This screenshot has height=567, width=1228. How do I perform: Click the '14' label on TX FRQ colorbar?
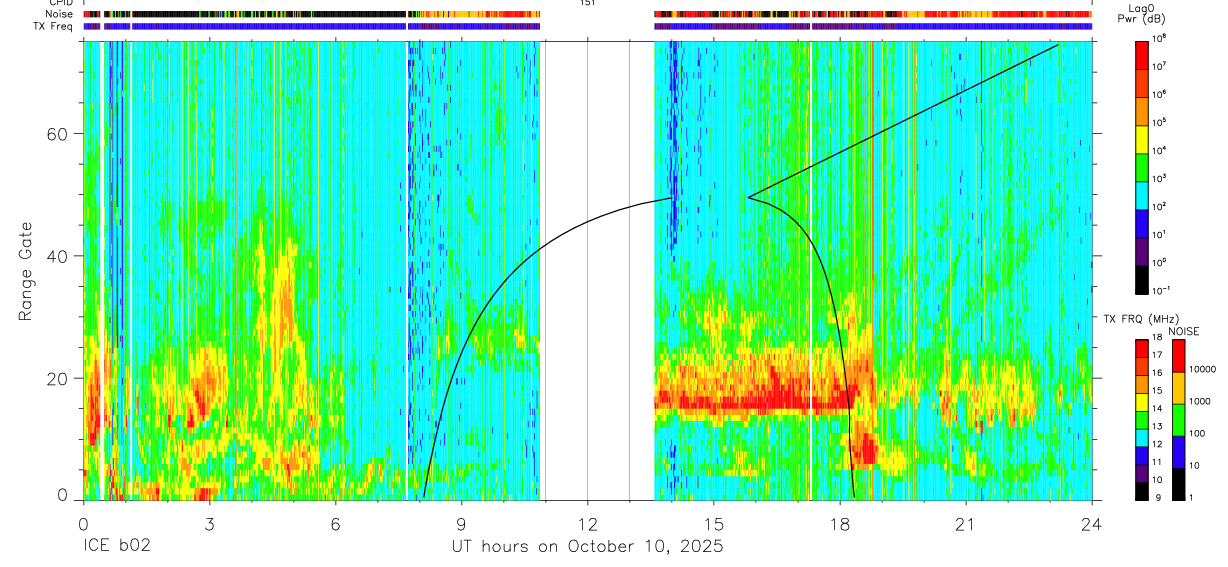[x=1158, y=410]
